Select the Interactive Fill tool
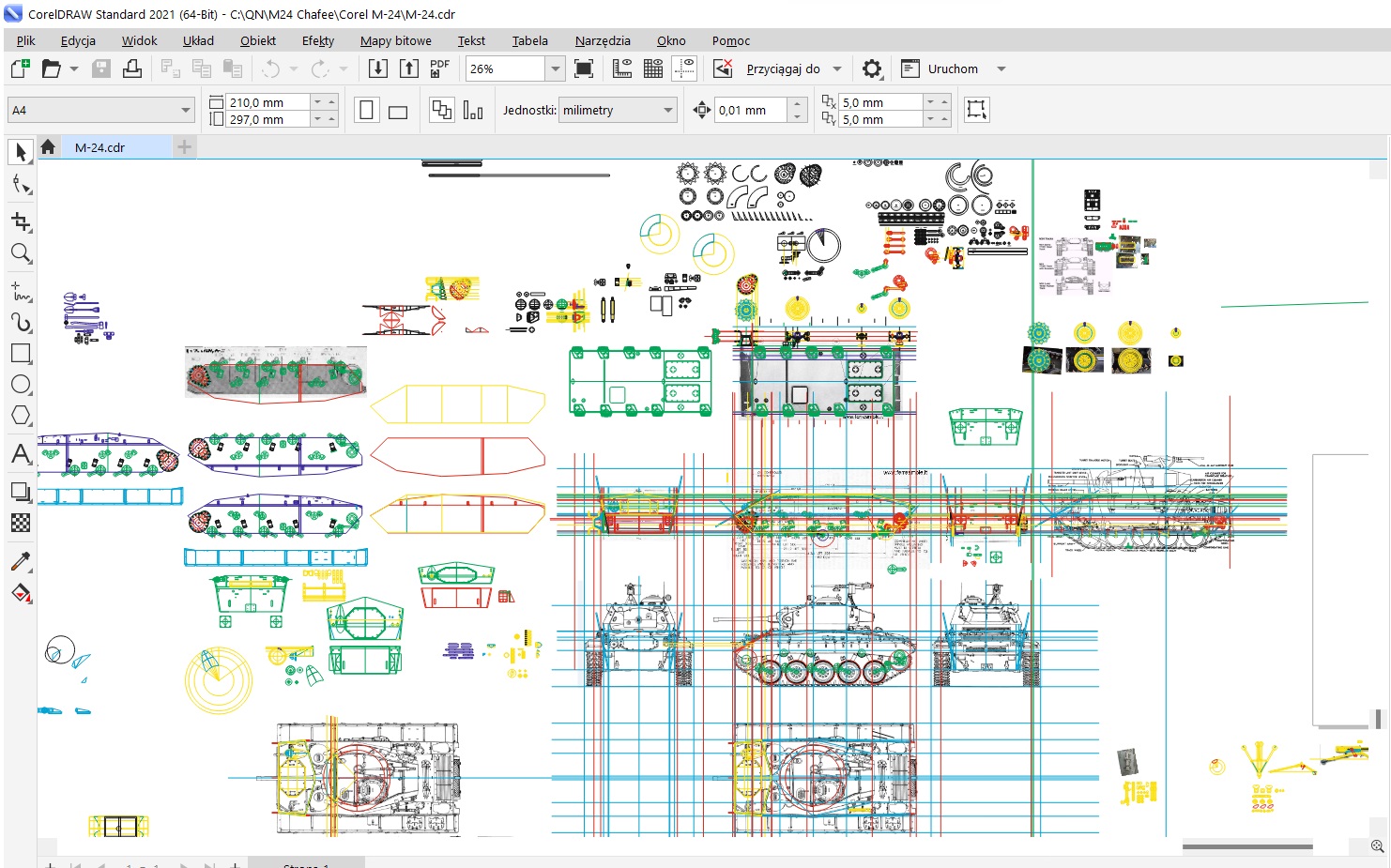This screenshot has height=868, width=1391. pos(21,593)
